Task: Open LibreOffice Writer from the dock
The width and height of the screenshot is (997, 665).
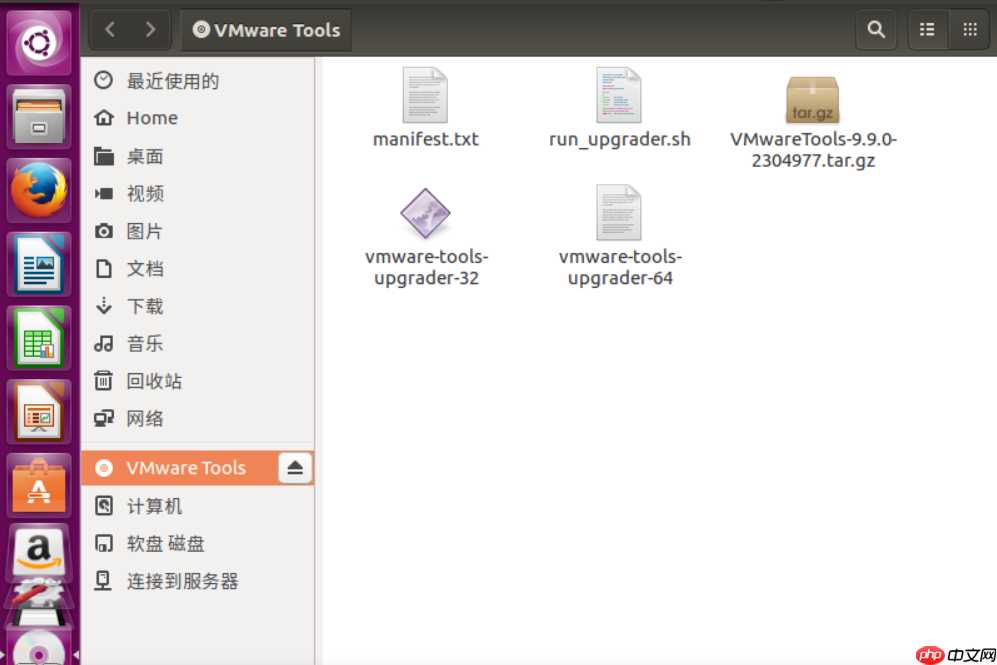Action: click(x=39, y=264)
